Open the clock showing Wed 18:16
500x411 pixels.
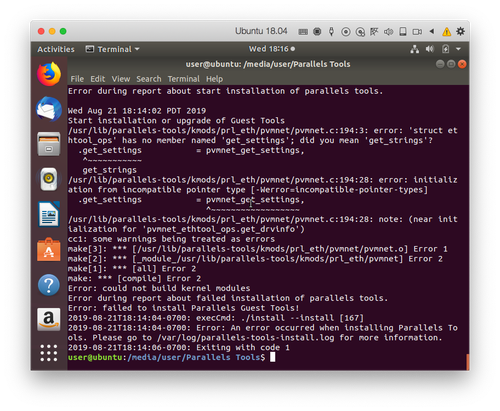pos(272,49)
